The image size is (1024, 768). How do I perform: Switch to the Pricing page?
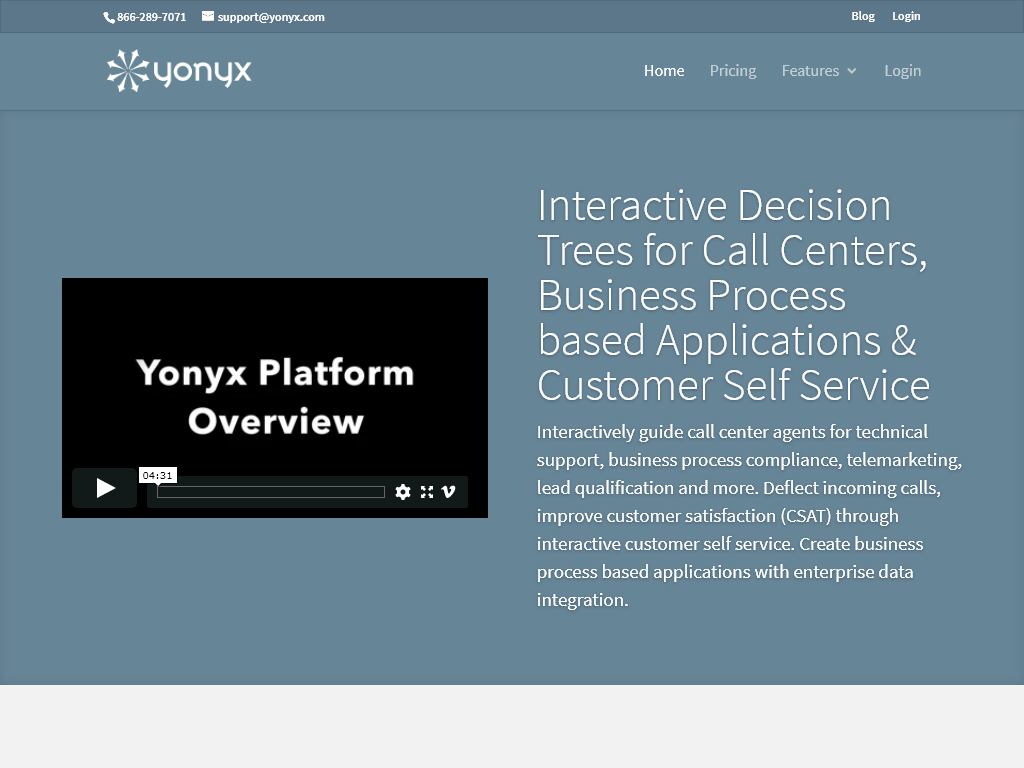click(732, 70)
